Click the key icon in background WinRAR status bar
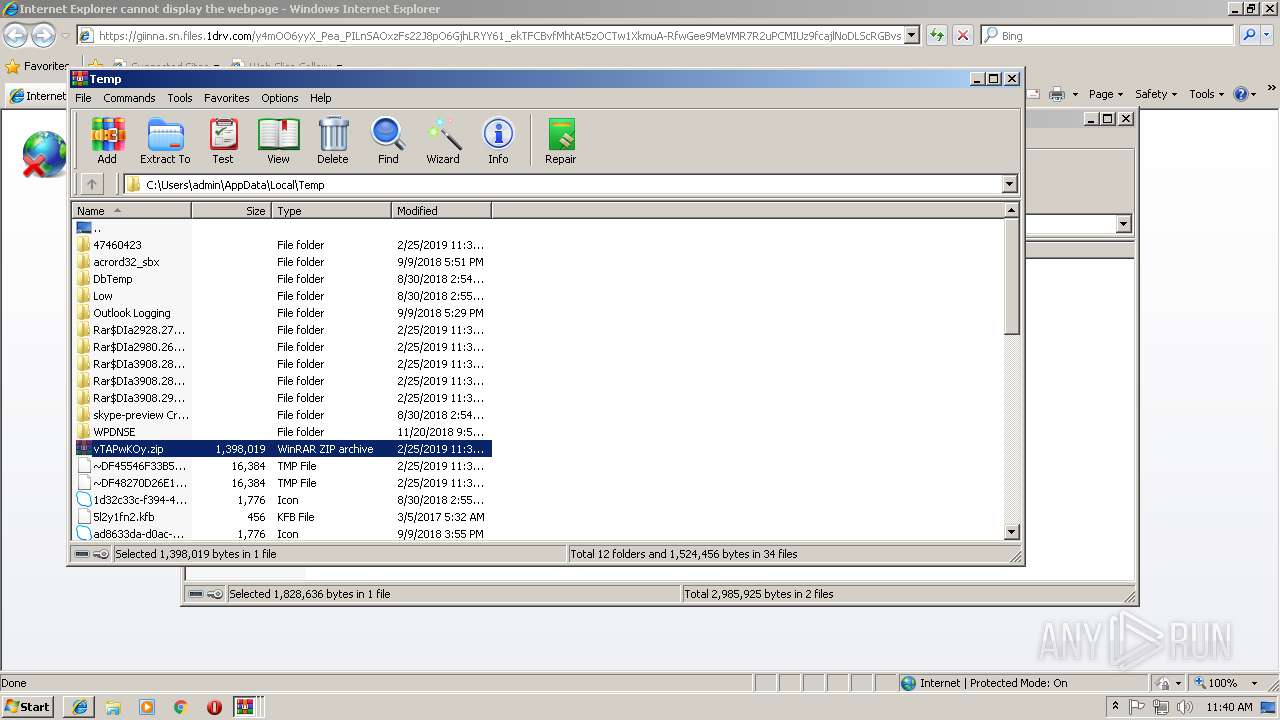Viewport: 1280px width, 720px height. point(215,594)
